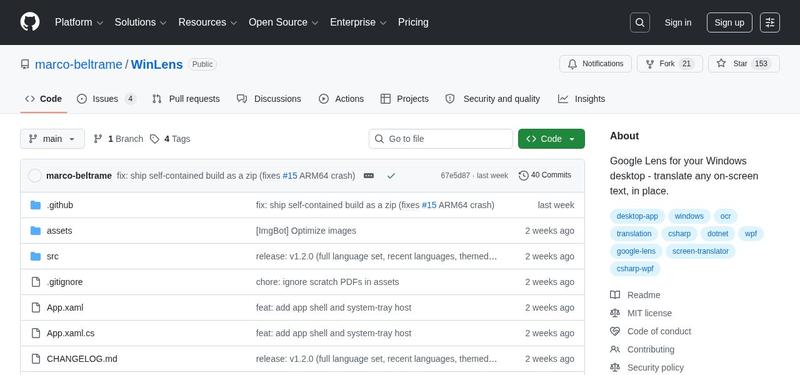Click the Sign up button

pos(730,22)
